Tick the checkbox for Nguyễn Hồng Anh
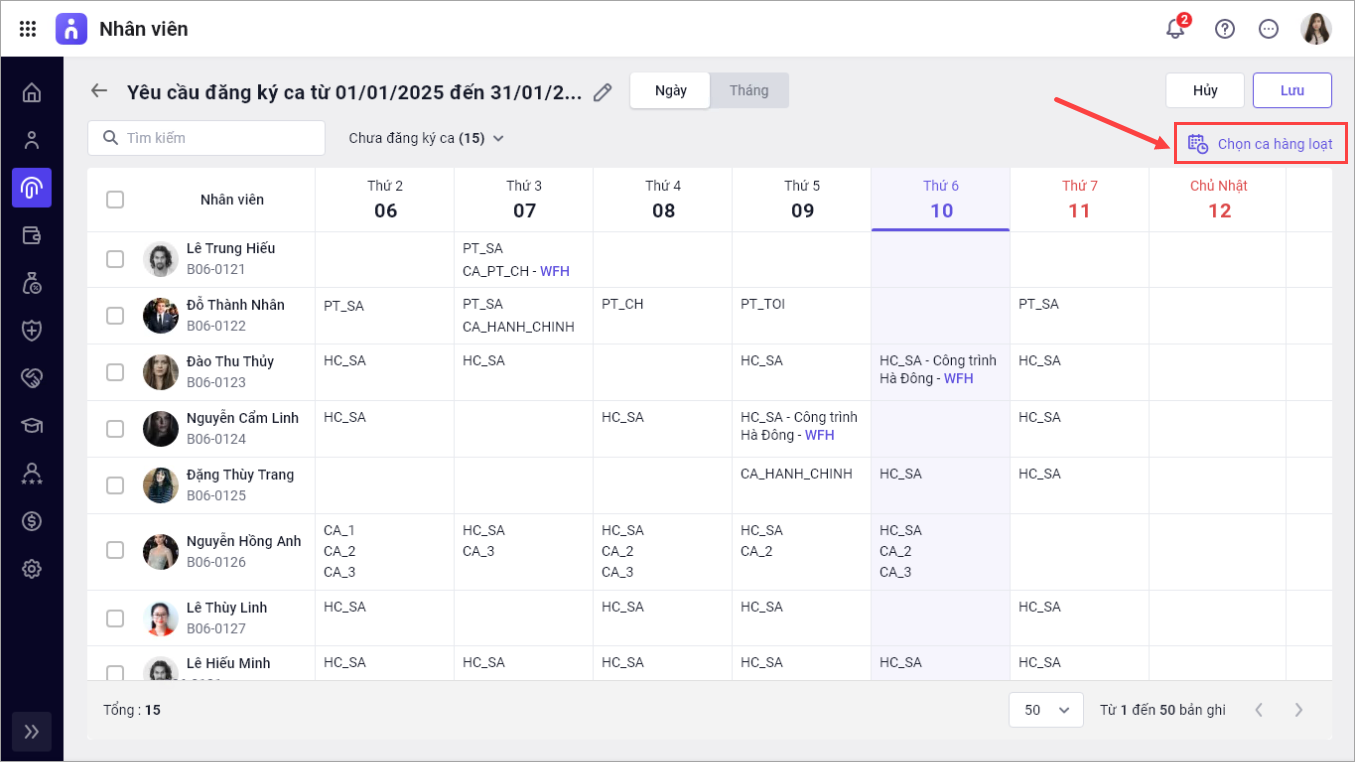 [115, 550]
